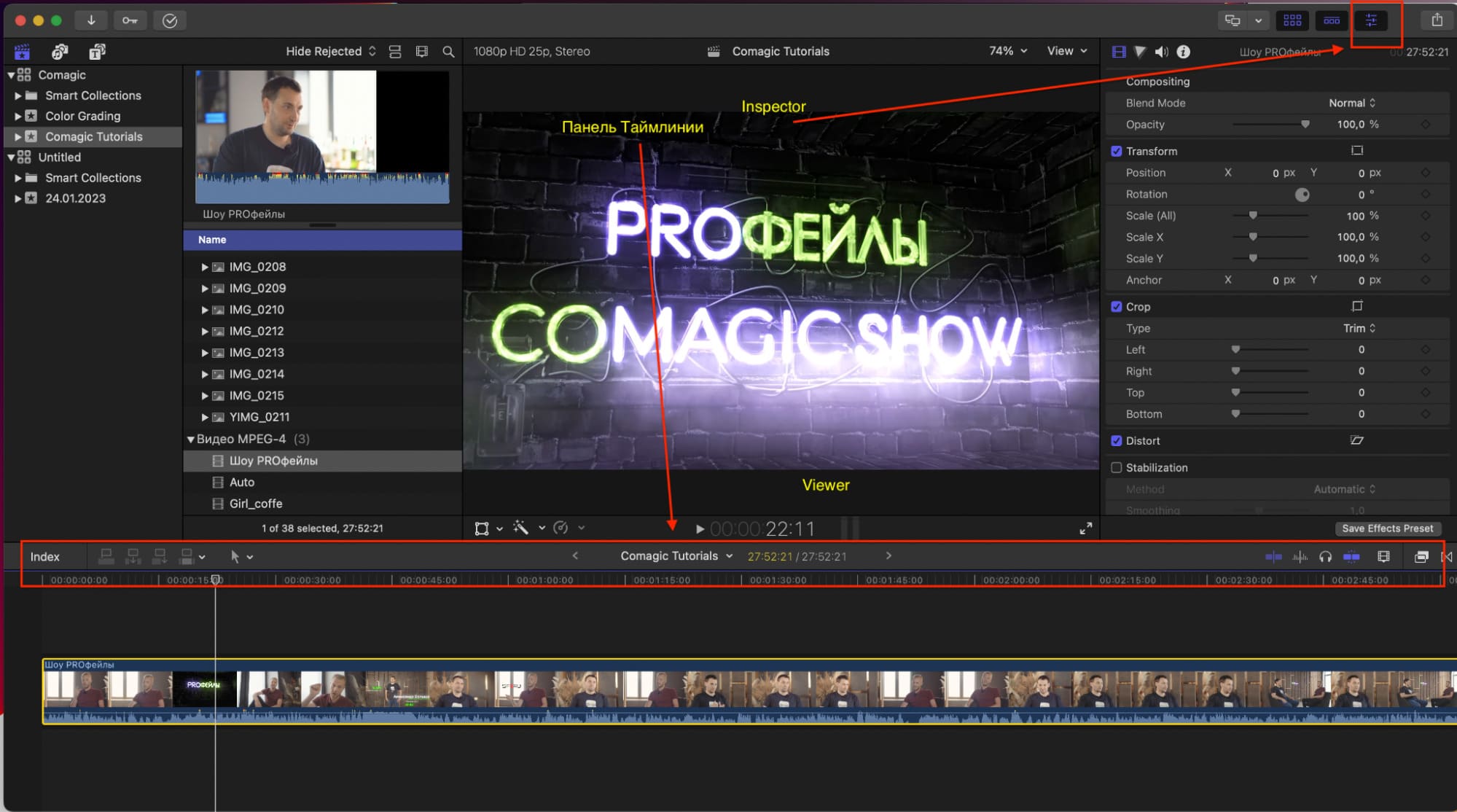
Task: Click the Import Media arrow icon
Action: coord(91,20)
